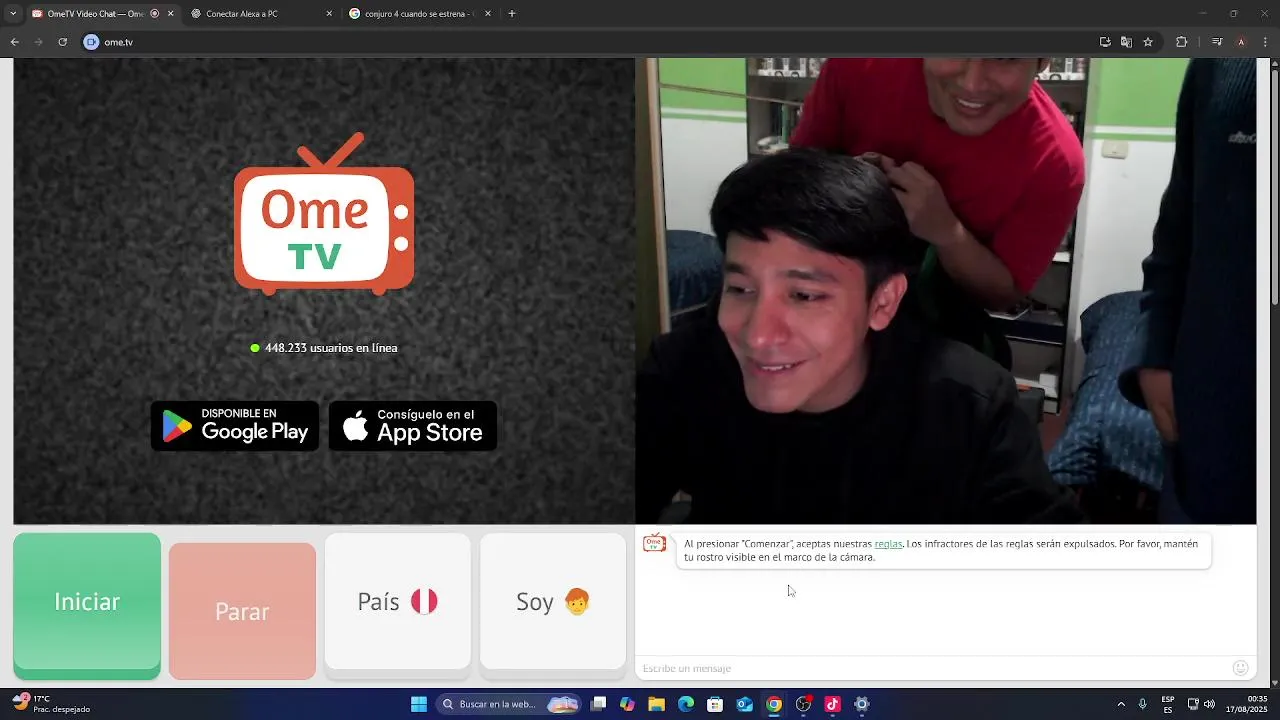
Task: Open the Windows Start menu
Action: [419, 704]
